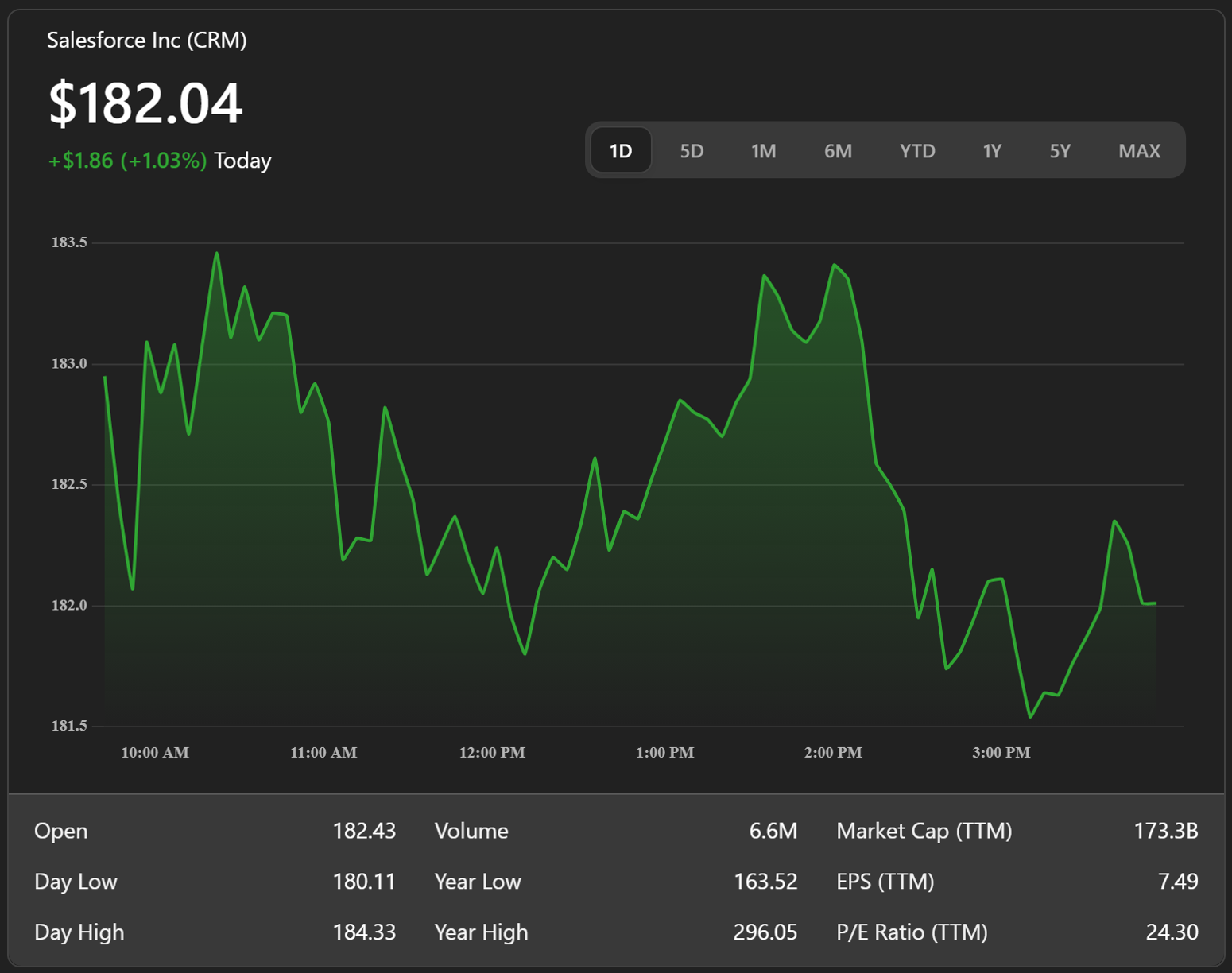Image resolution: width=1232 pixels, height=973 pixels.
Task: Click the +$1.86 (+1.03%) change label
Action: [x=127, y=161]
